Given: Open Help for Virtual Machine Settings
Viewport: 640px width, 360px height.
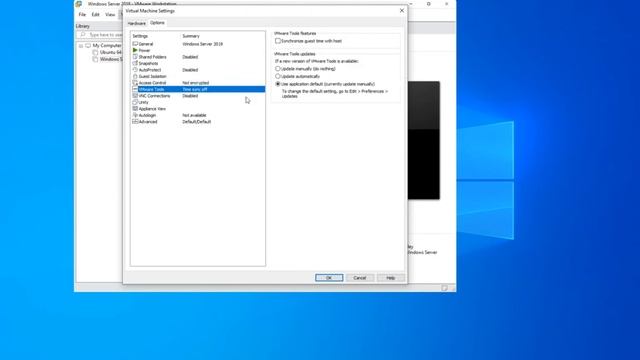Looking at the screenshot, I should click(x=391, y=278).
